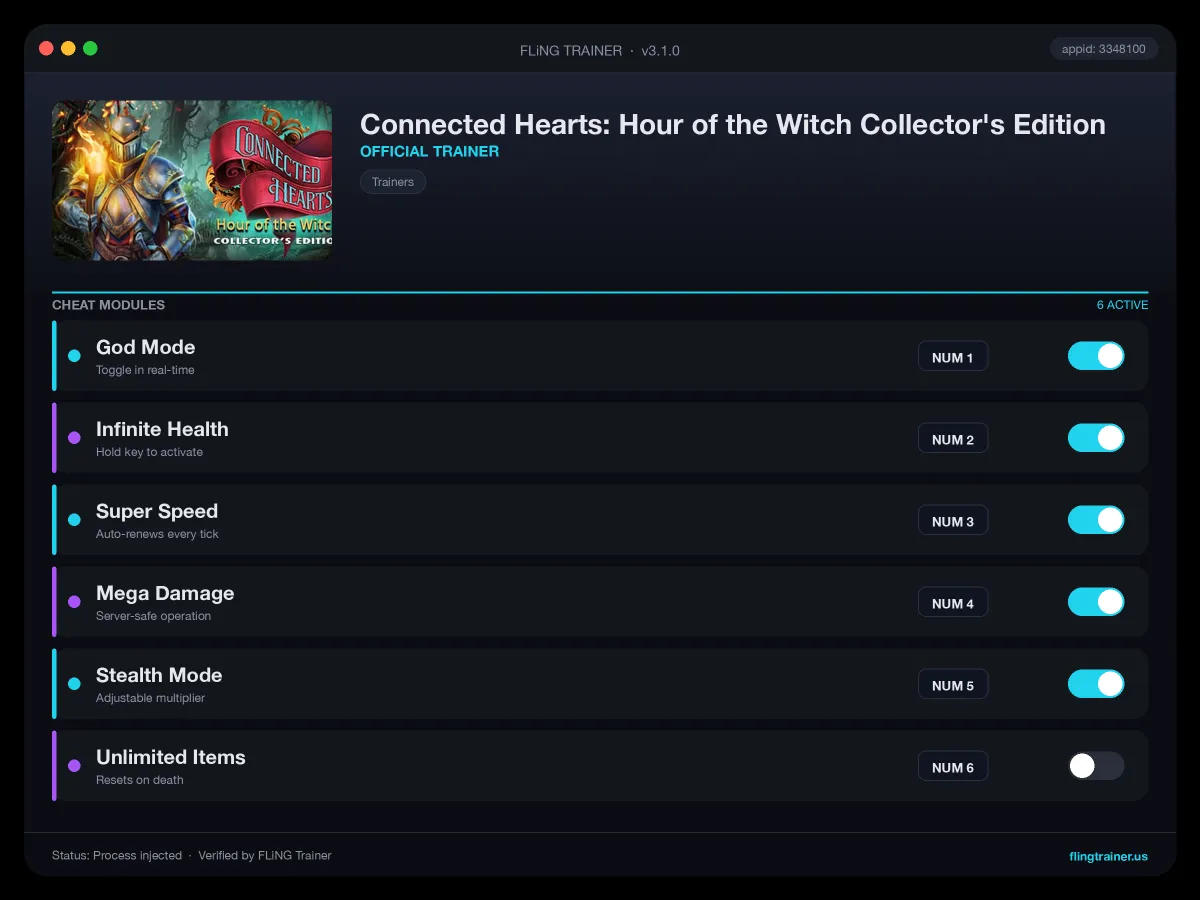Click the 'OFFICIAL TRAINER' subtitle
The width and height of the screenshot is (1200, 900).
(429, 152)
